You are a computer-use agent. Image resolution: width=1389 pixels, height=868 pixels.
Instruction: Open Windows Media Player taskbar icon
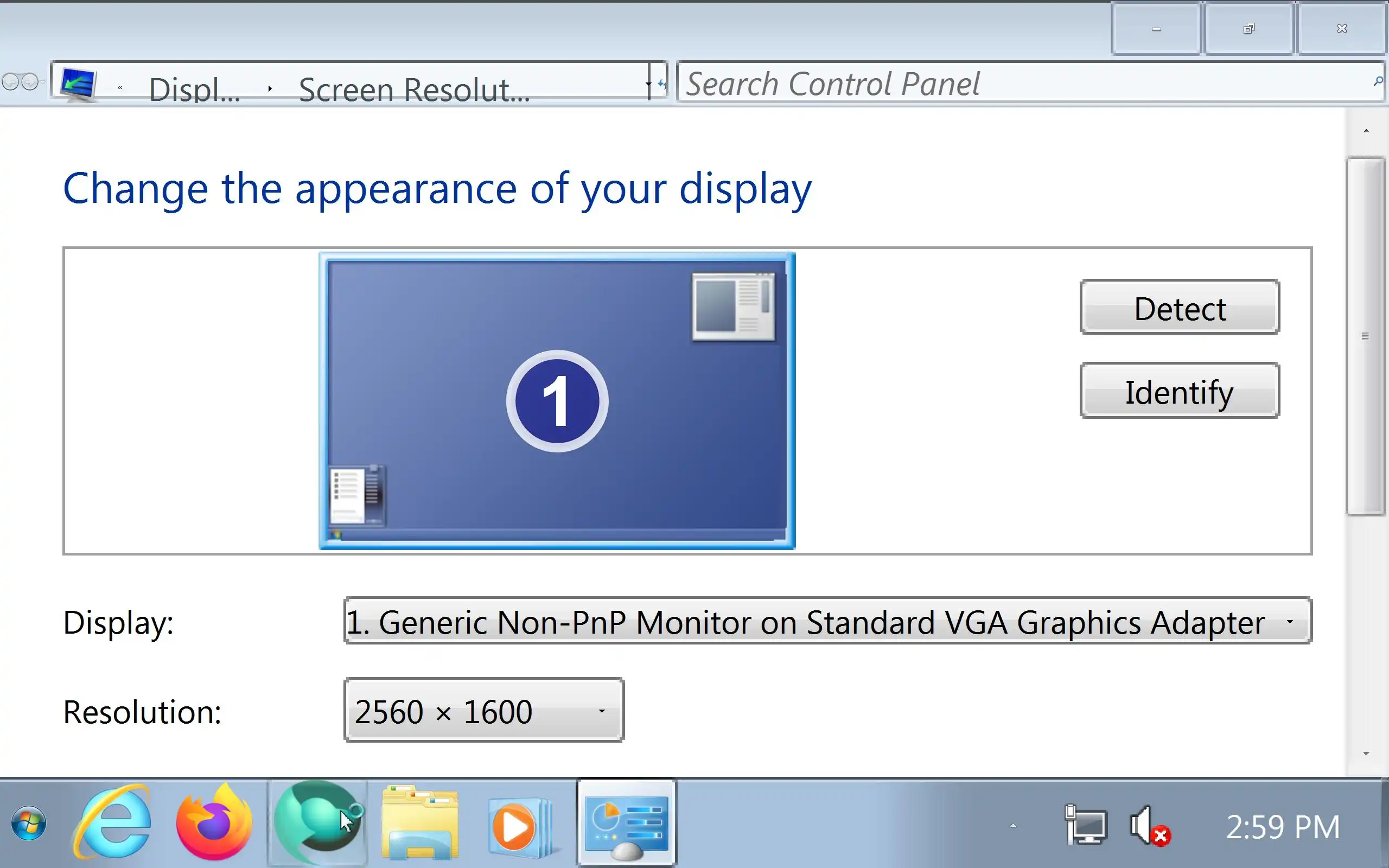[518, 826]
